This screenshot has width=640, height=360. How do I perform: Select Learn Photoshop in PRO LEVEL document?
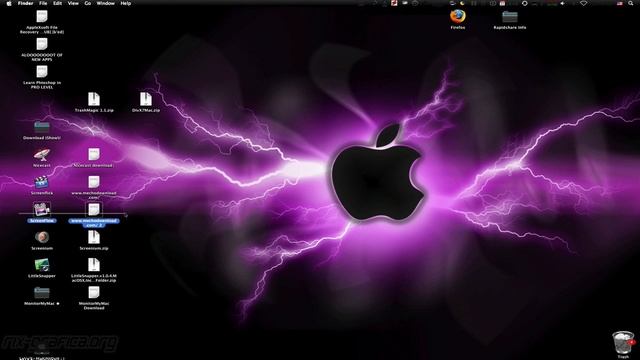[x=42, y=72]
